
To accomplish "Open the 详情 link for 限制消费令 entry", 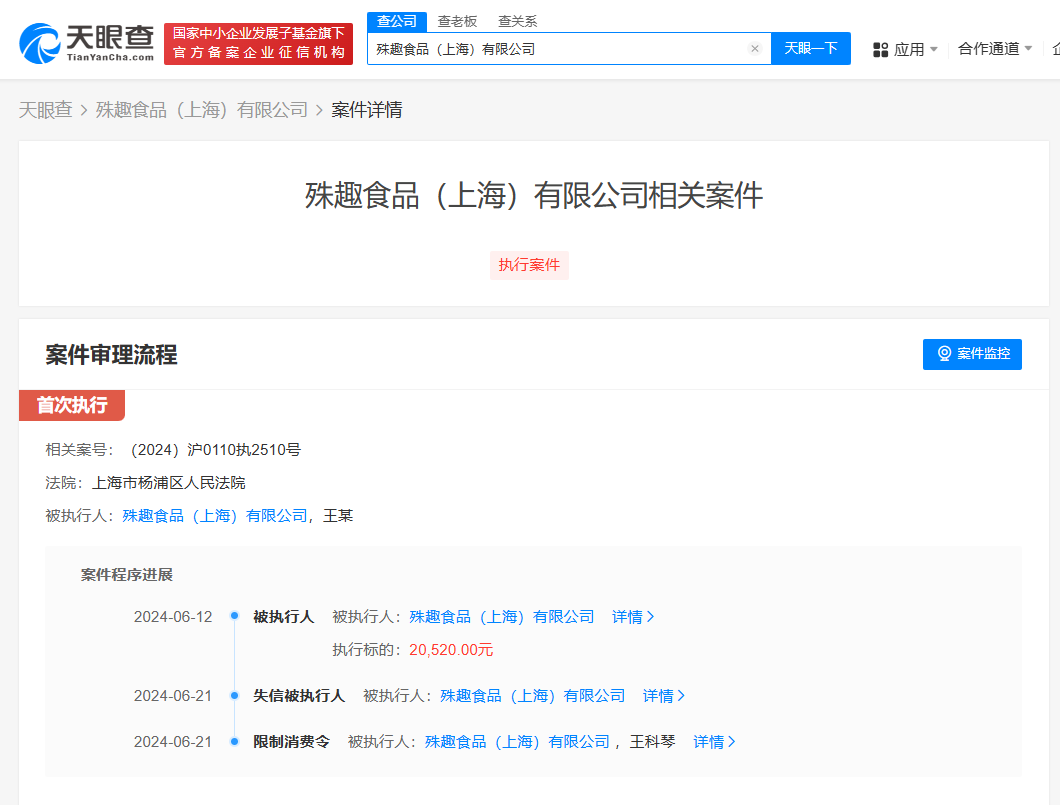I will [x=714, y=741].
